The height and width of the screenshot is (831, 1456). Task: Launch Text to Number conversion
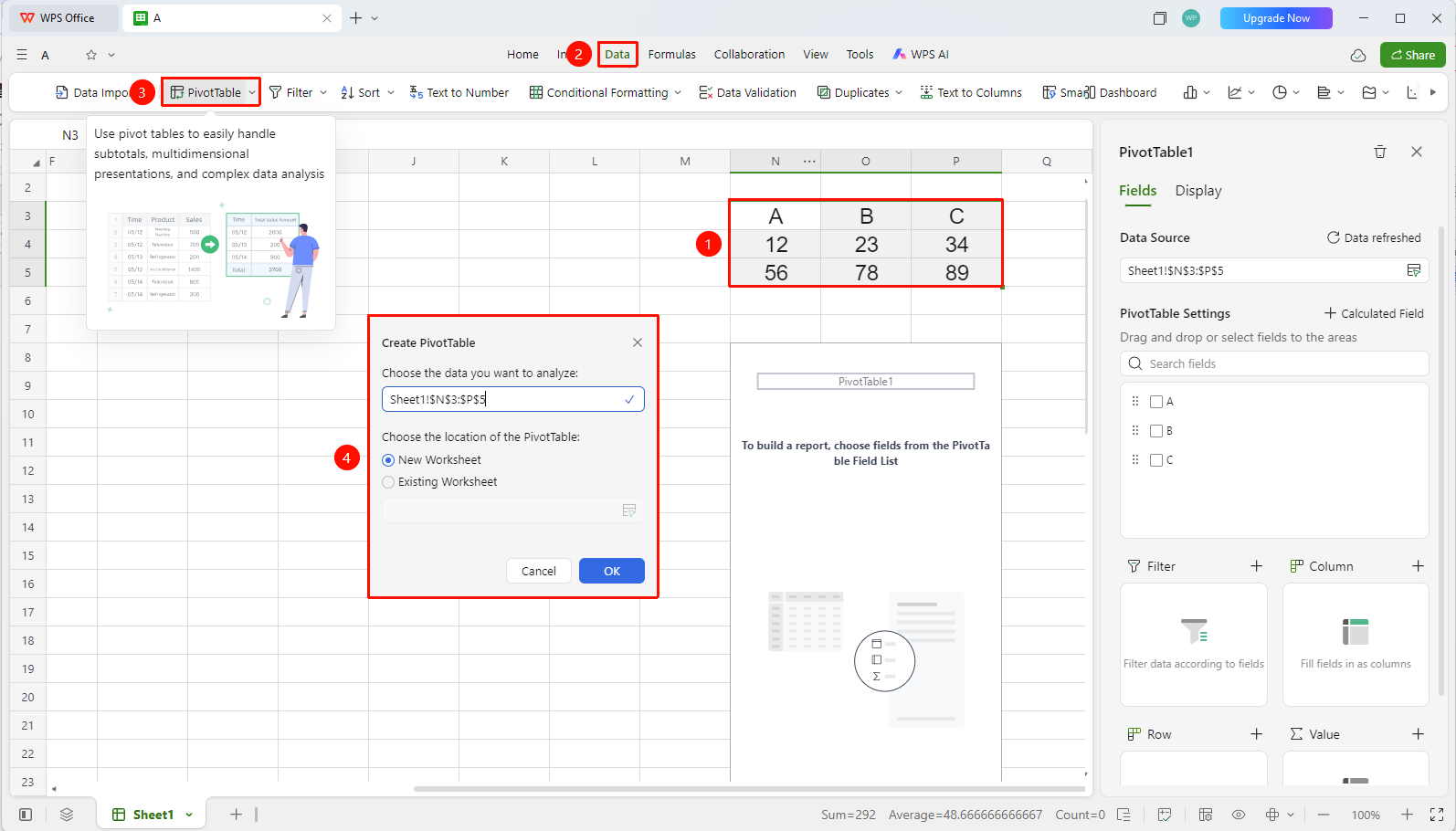(459, 92)
